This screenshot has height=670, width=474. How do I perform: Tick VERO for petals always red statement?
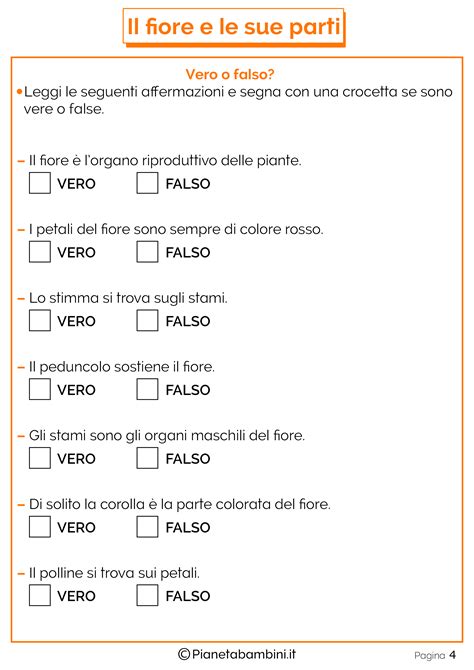[40, 252]
